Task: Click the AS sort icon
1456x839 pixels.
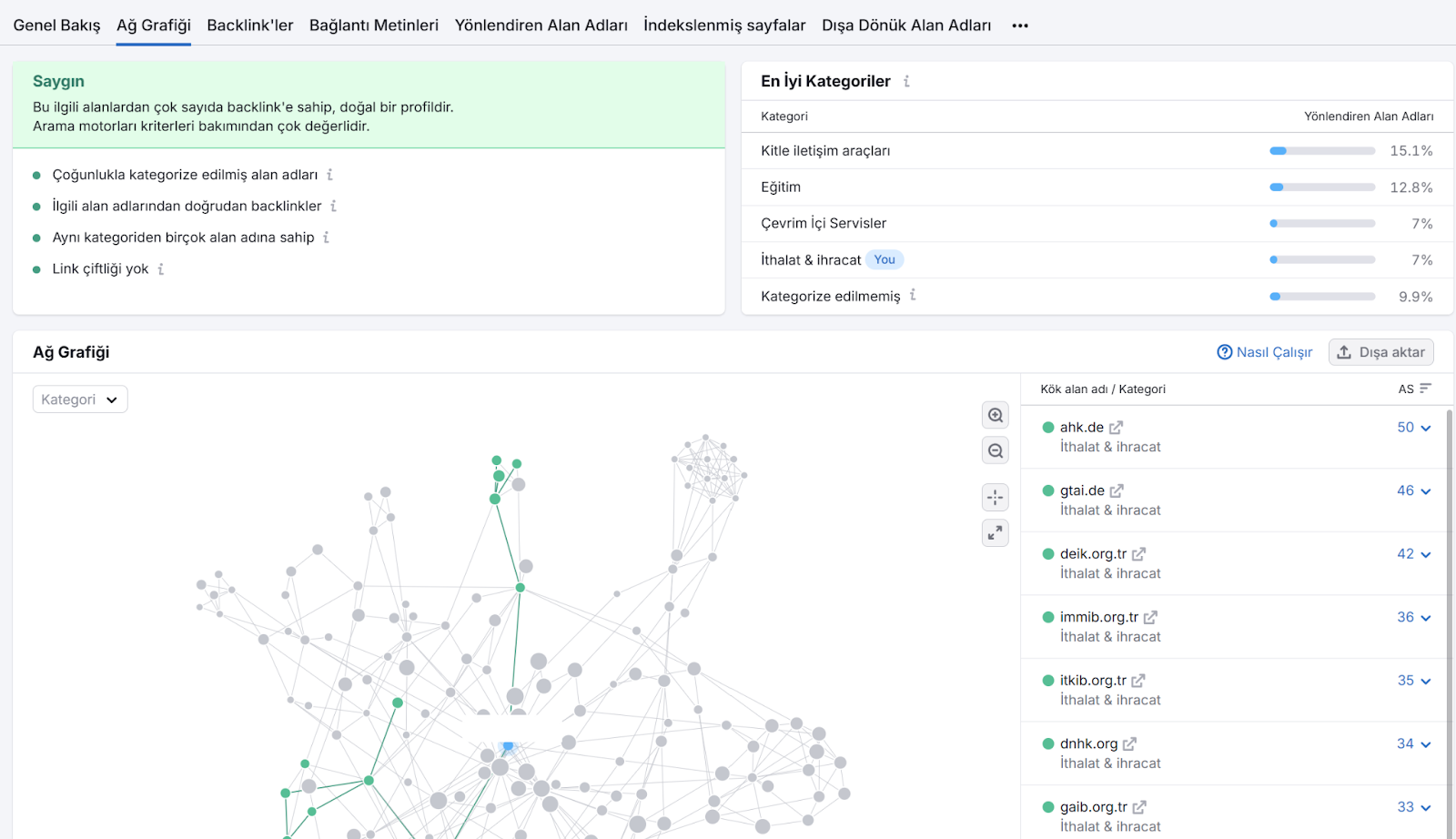Action: 1425,389
